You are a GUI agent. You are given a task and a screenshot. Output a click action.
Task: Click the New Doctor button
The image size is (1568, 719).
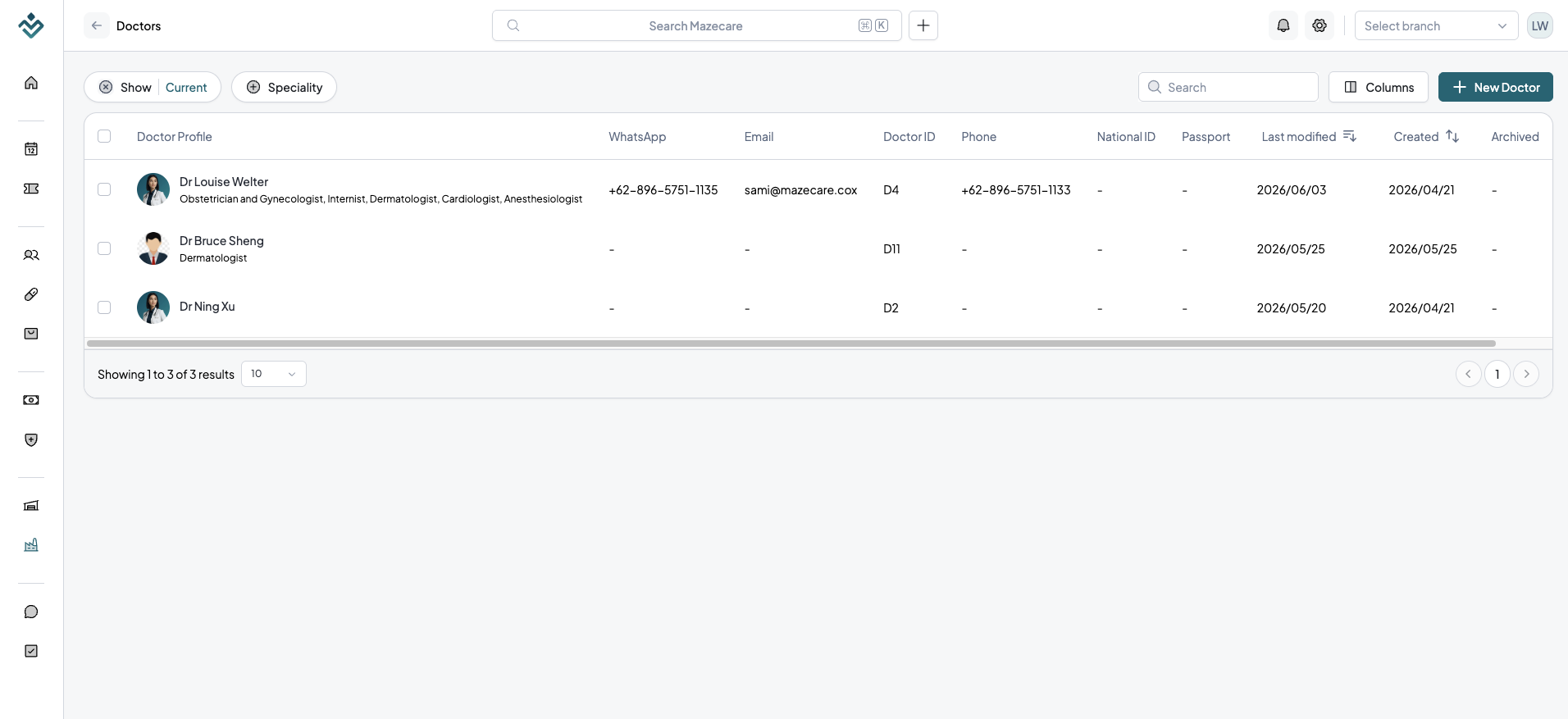(1496, 88)
